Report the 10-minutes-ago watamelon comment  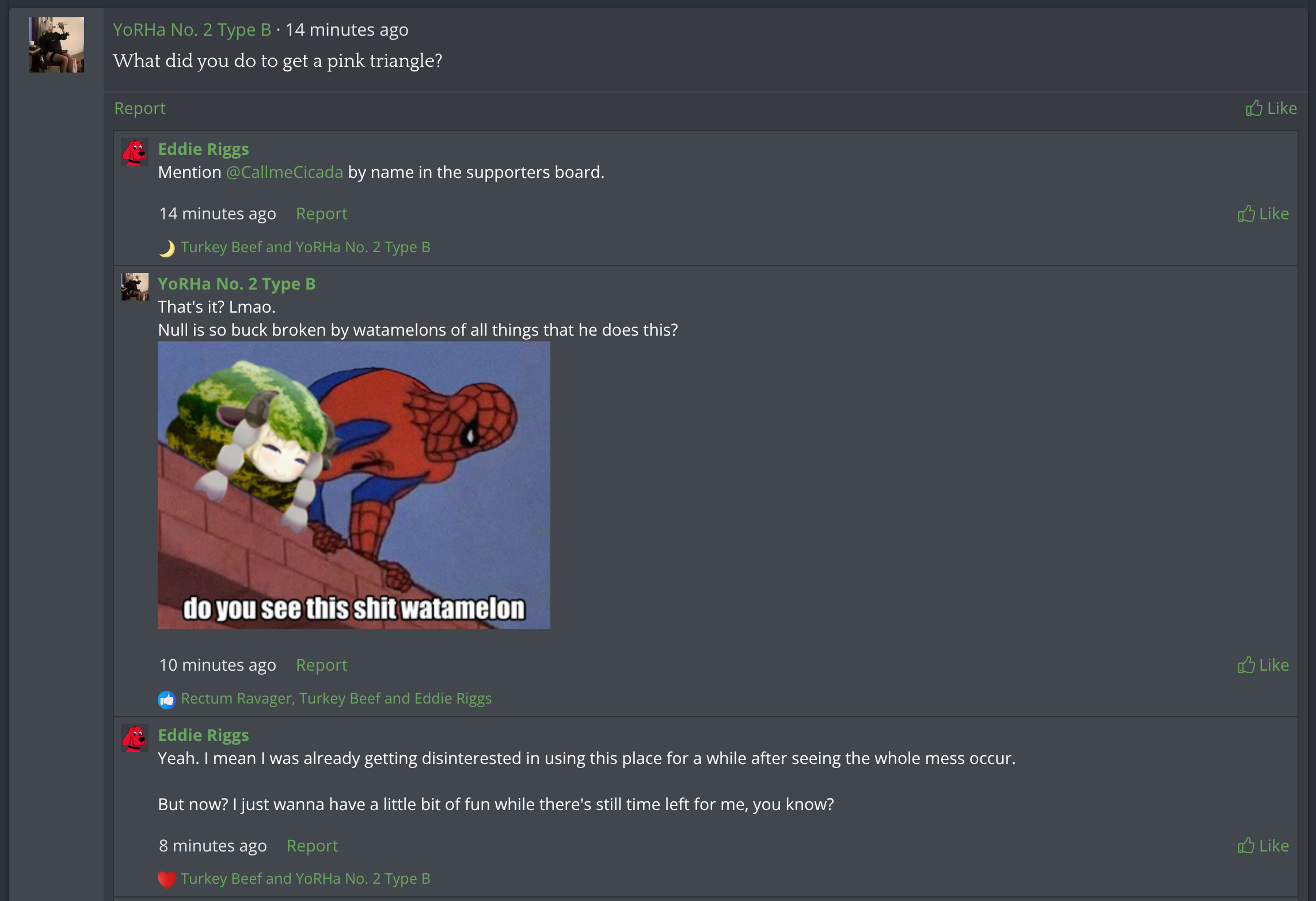click(x=321, y=665)
